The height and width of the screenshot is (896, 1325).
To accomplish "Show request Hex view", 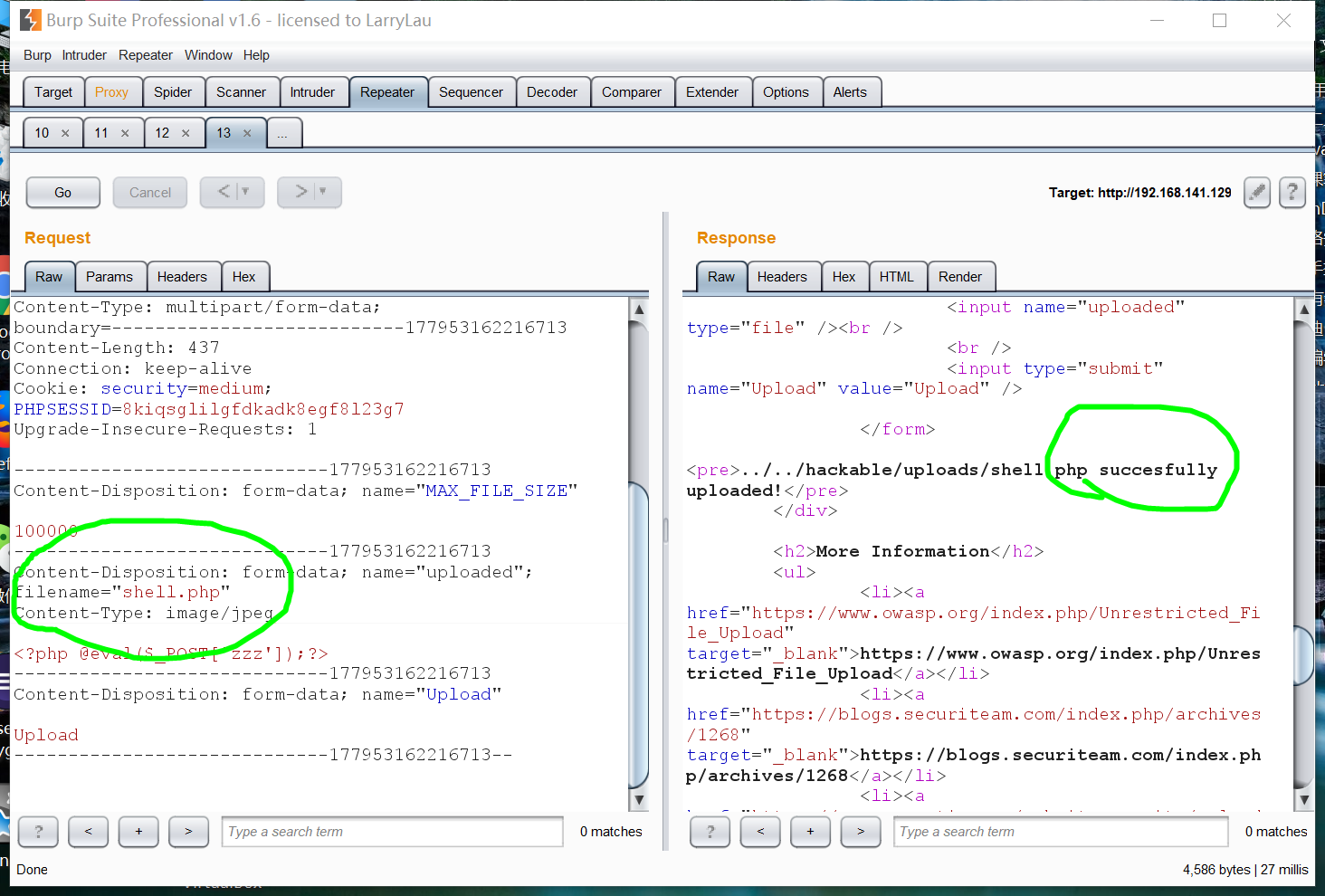I will (x=243, y=277).
